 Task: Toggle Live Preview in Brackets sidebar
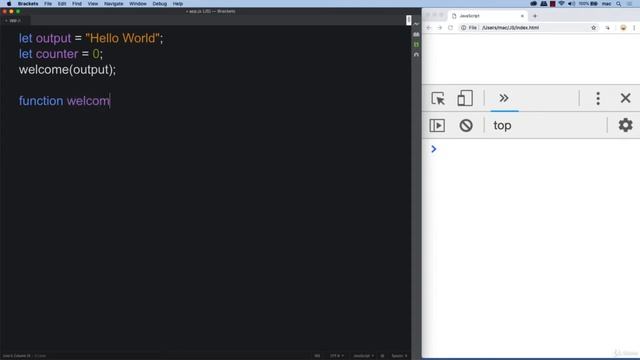coord(416,24)
